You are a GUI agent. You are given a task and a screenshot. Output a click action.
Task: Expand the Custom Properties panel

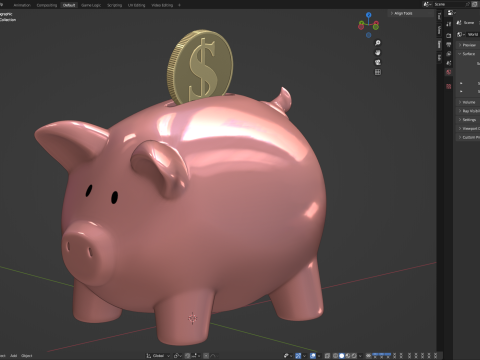[x=468, y=137]
